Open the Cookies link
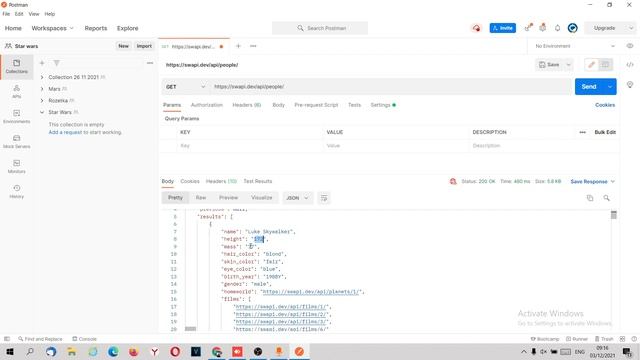 pyautogui.click(x=605, y=105)
